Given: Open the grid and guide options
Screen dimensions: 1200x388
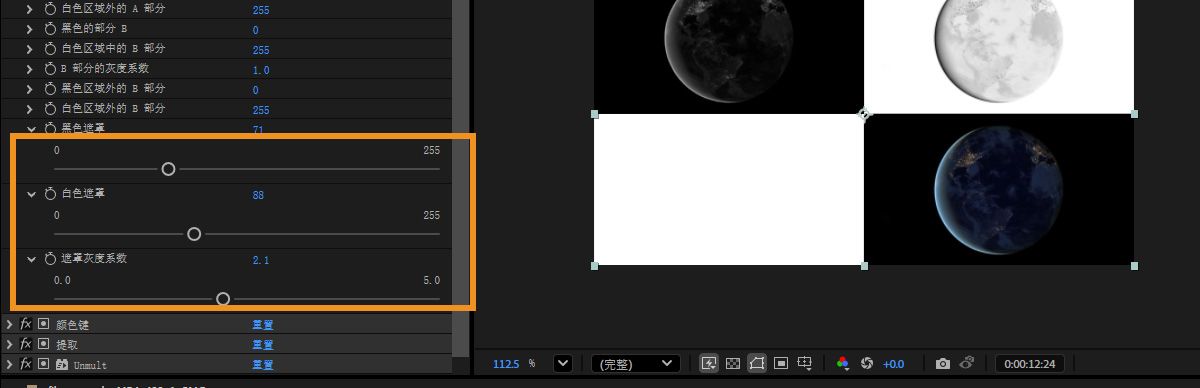Looking at the screenshot, I should 805,363.
